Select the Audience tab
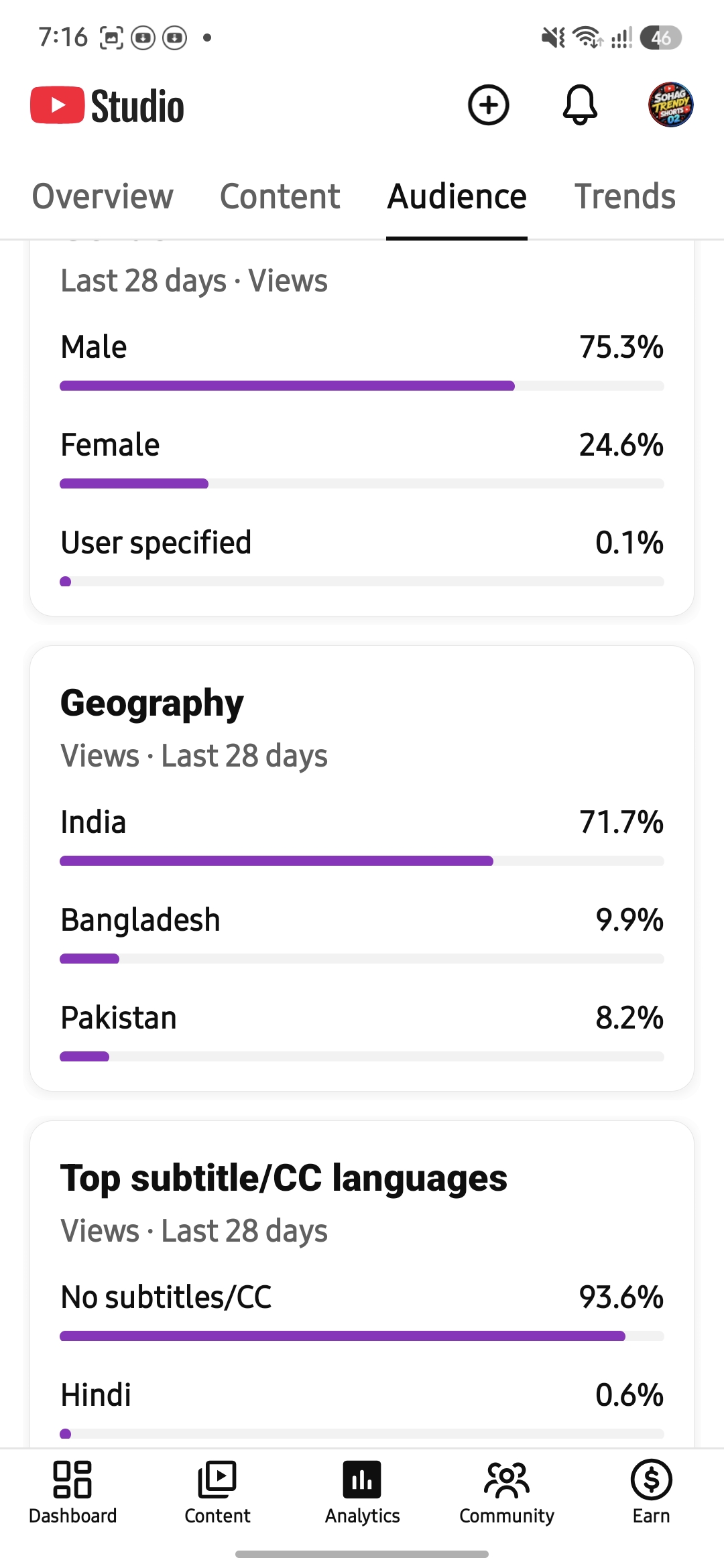 (x=457, y=196)
